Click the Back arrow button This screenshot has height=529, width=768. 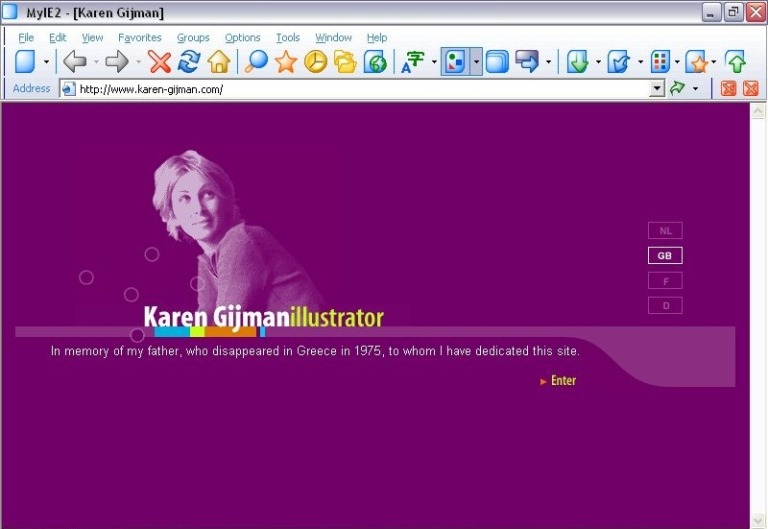[x=75, y=62]
